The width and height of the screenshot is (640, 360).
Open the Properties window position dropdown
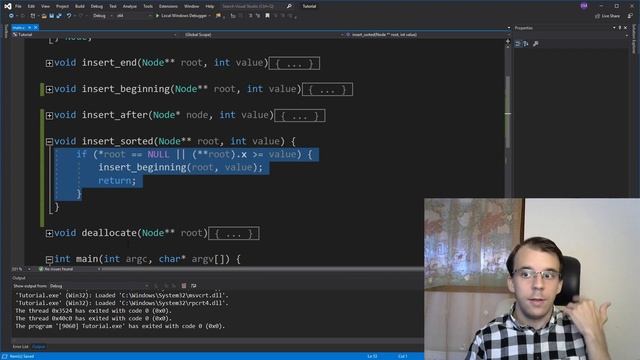point(614,28)
